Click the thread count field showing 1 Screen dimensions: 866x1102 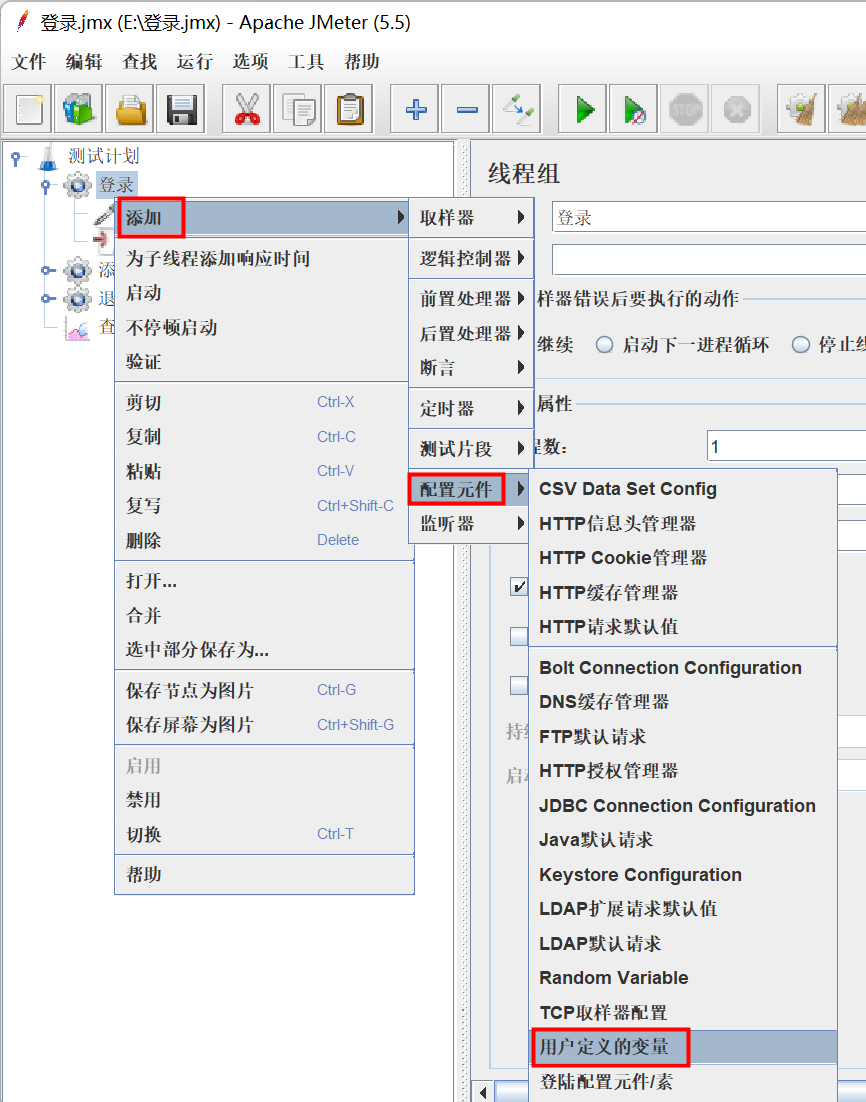pos(786,447)
